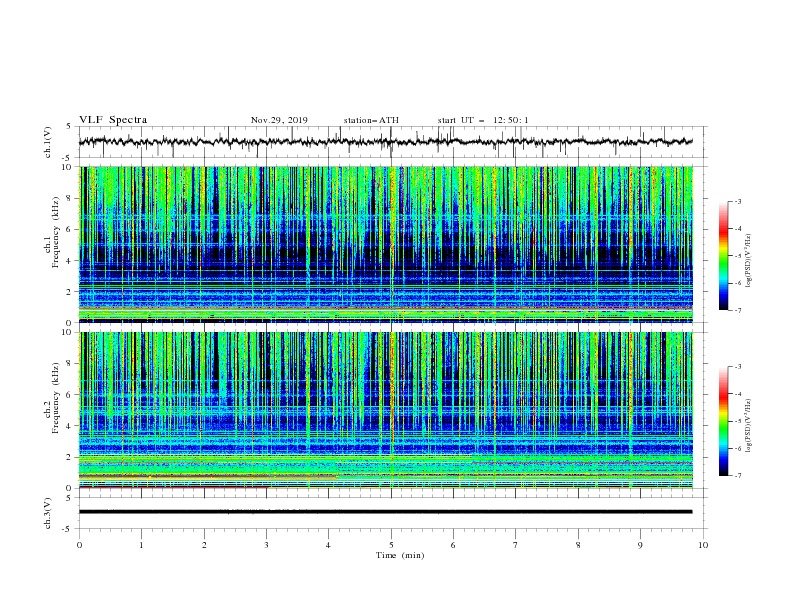Click time axis tick label "9"
Viewport: 792px width, 612px height.
tap(640, 545)
